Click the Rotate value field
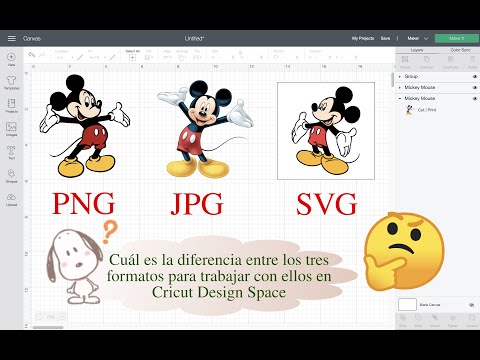 click(285, 58)
